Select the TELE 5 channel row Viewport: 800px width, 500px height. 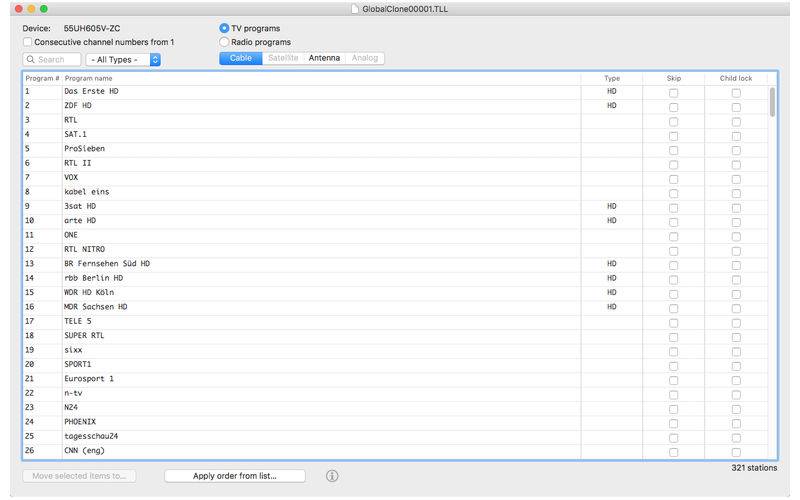pyautogui.click(x=395, y=321)
